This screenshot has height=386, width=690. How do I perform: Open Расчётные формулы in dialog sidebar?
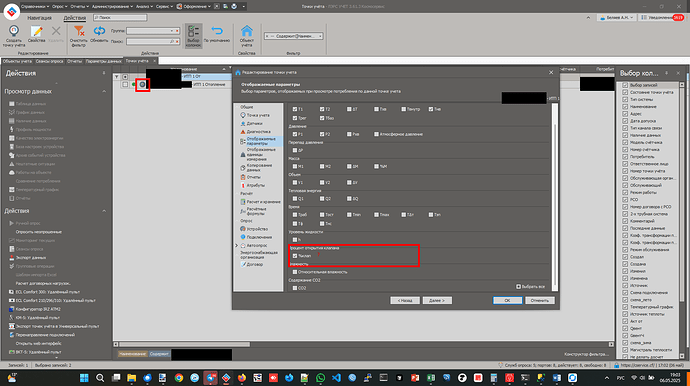pos(256,211)
